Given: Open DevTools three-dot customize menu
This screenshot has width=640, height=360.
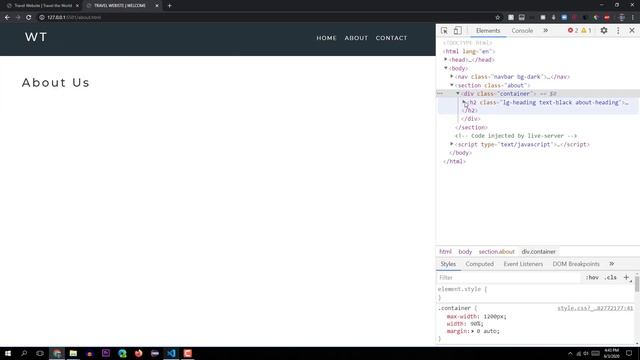Looking at the screenshot, I should (x=618, y=31).
